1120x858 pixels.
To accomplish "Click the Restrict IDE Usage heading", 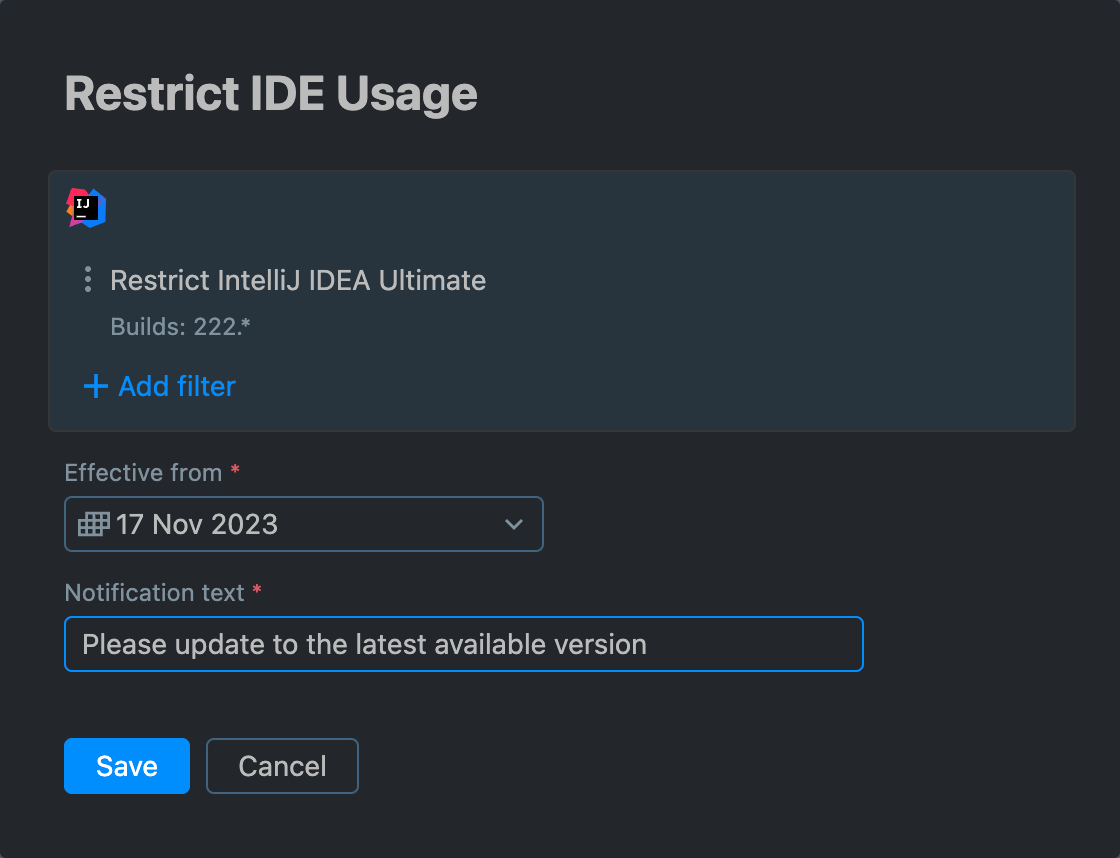I will click(x=271, y=93).
